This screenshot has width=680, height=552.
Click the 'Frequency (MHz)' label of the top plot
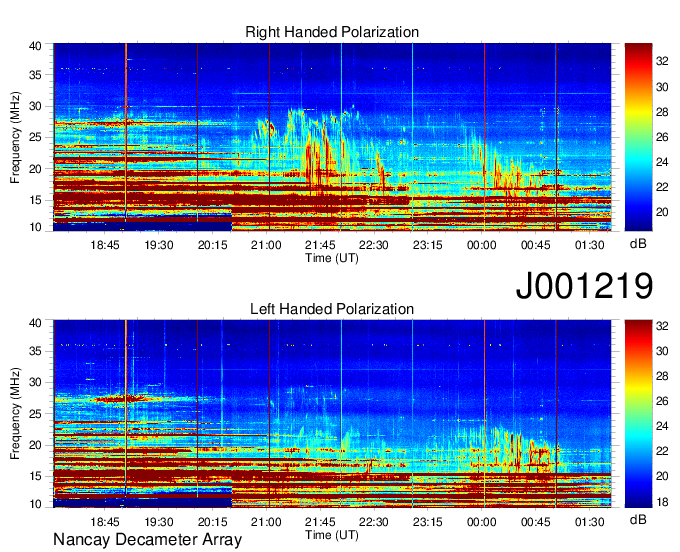15,137
